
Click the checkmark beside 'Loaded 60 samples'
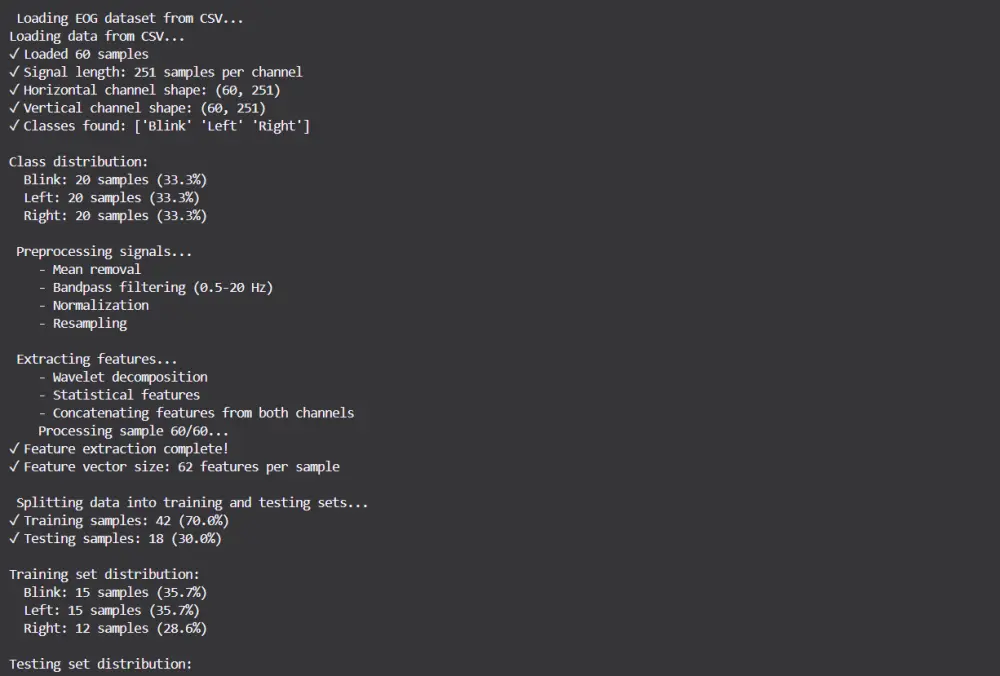coord(14,54)
